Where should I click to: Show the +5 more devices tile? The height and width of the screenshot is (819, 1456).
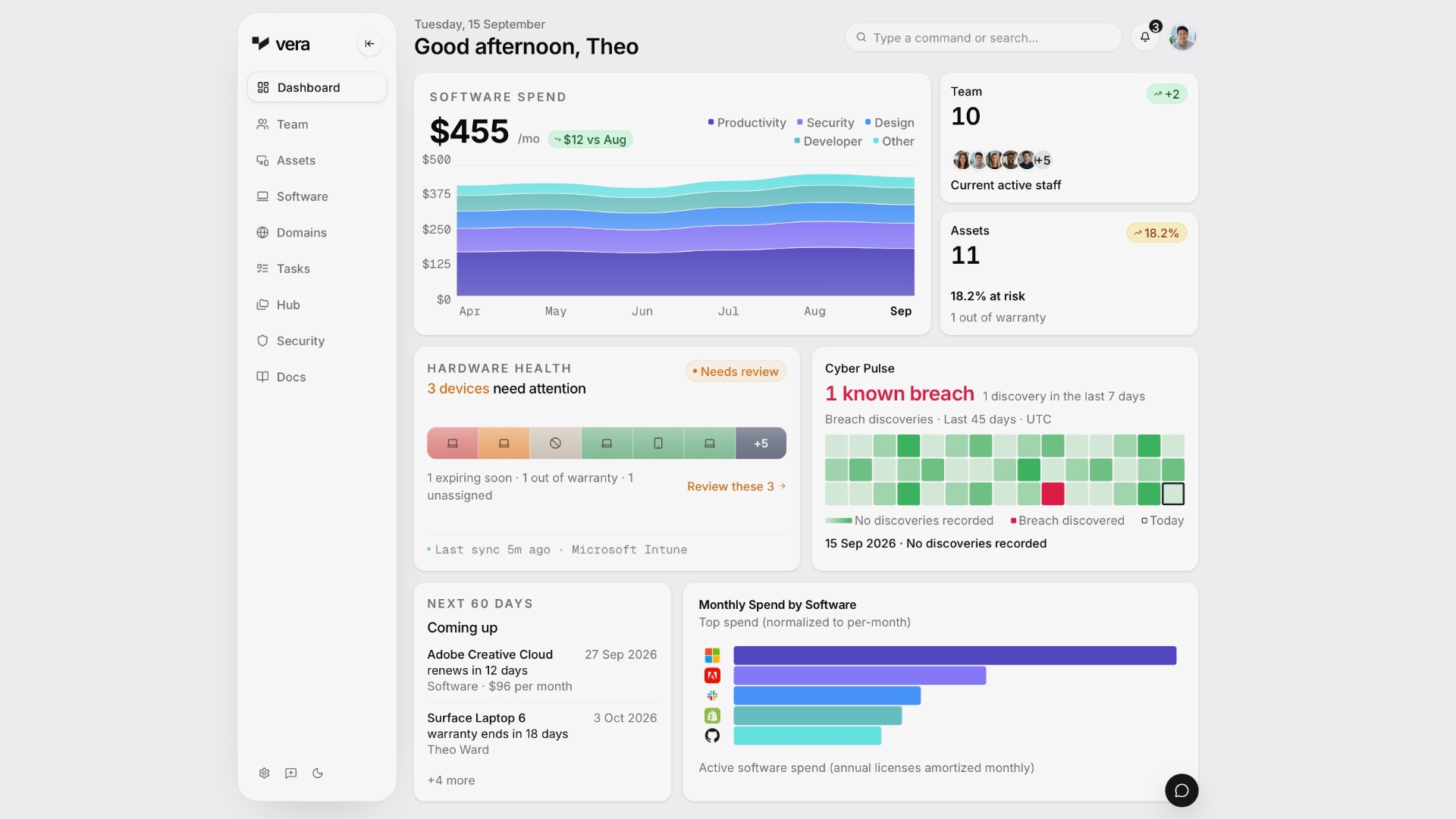click(x=761, y=444)
